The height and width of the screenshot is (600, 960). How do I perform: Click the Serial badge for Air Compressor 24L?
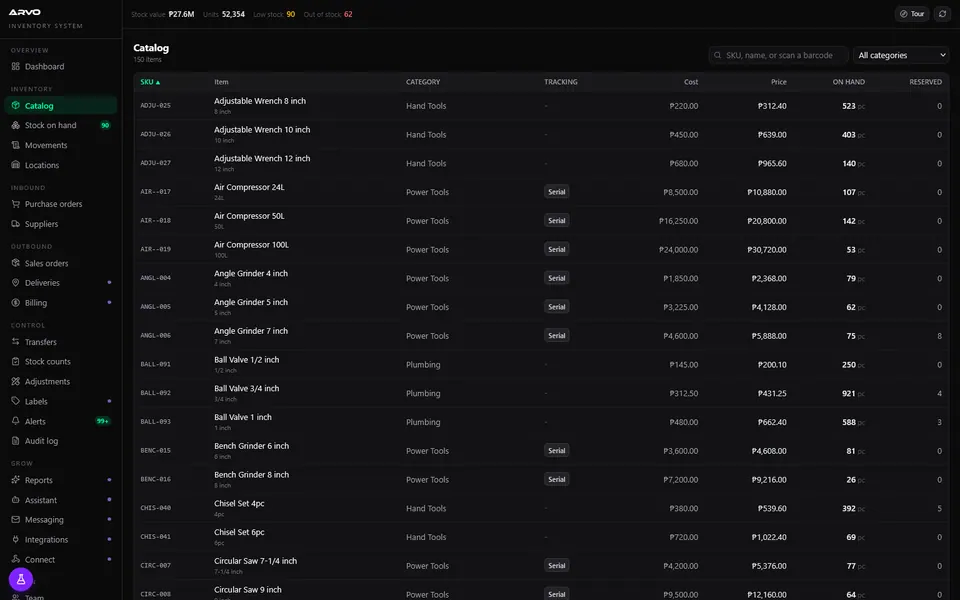tap(557, 192)
